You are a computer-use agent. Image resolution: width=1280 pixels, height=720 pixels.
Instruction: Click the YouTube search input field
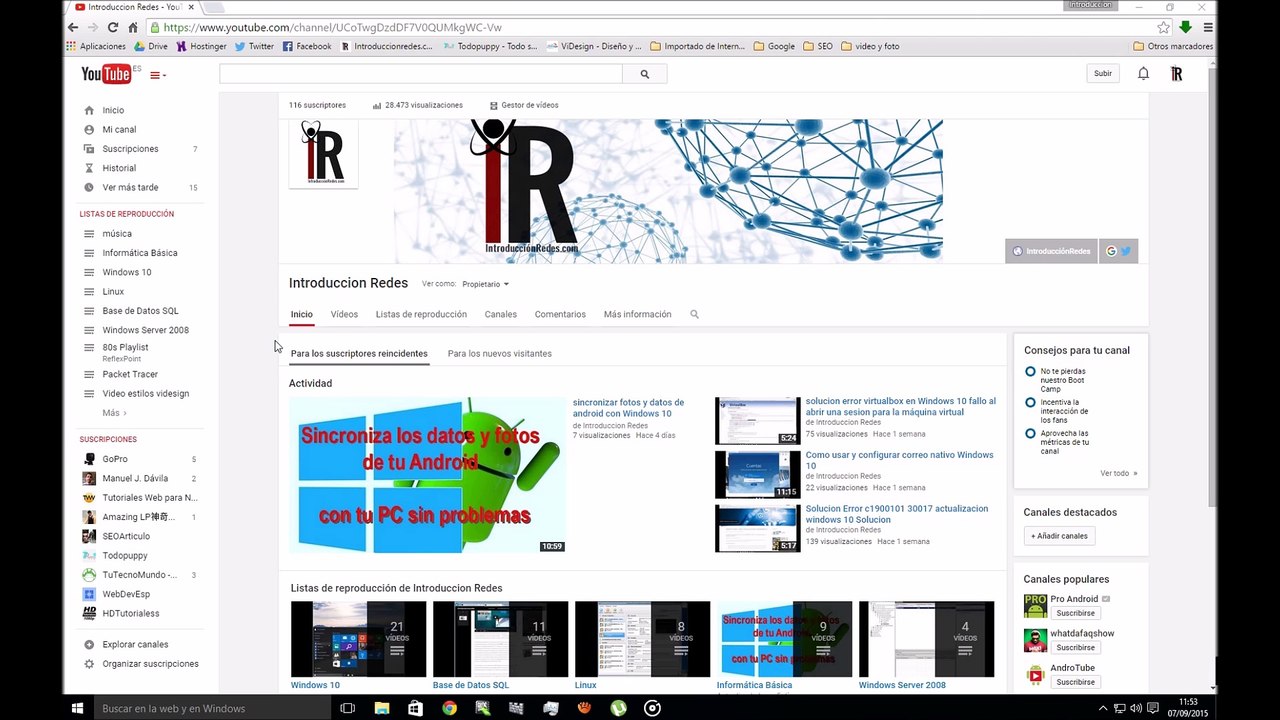click(x=421, y=74)
